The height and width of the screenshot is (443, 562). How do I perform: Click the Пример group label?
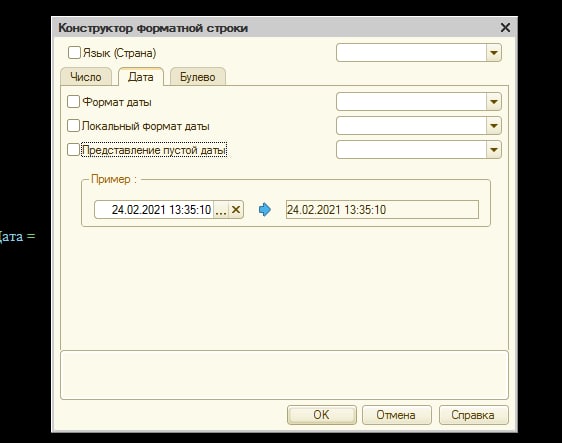(x=114, y=179)
